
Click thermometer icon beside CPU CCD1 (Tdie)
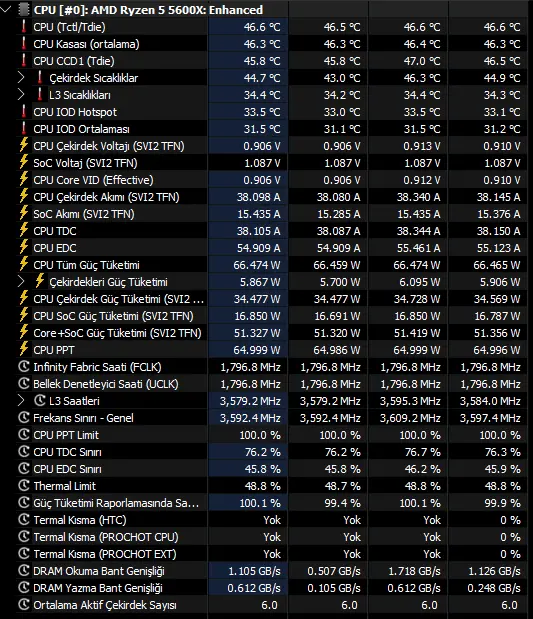click(24, 60)
